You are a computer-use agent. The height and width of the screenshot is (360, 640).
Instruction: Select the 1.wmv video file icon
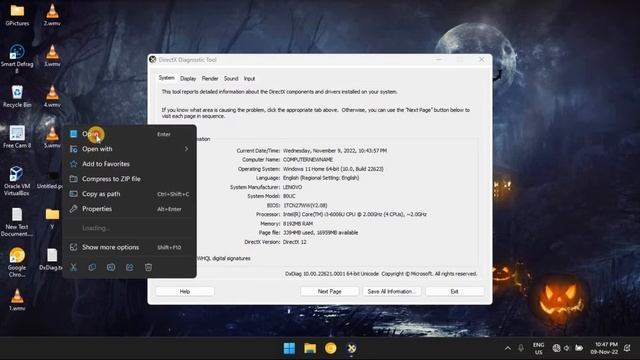[17, 300]
